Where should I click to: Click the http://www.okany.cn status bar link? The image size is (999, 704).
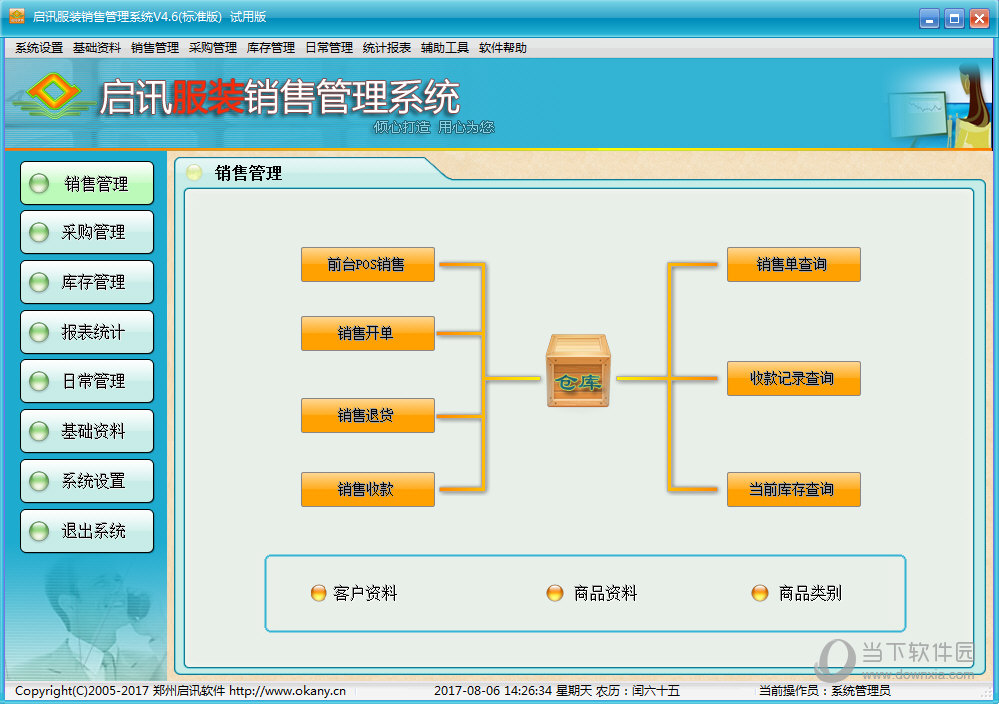point(287,691)
